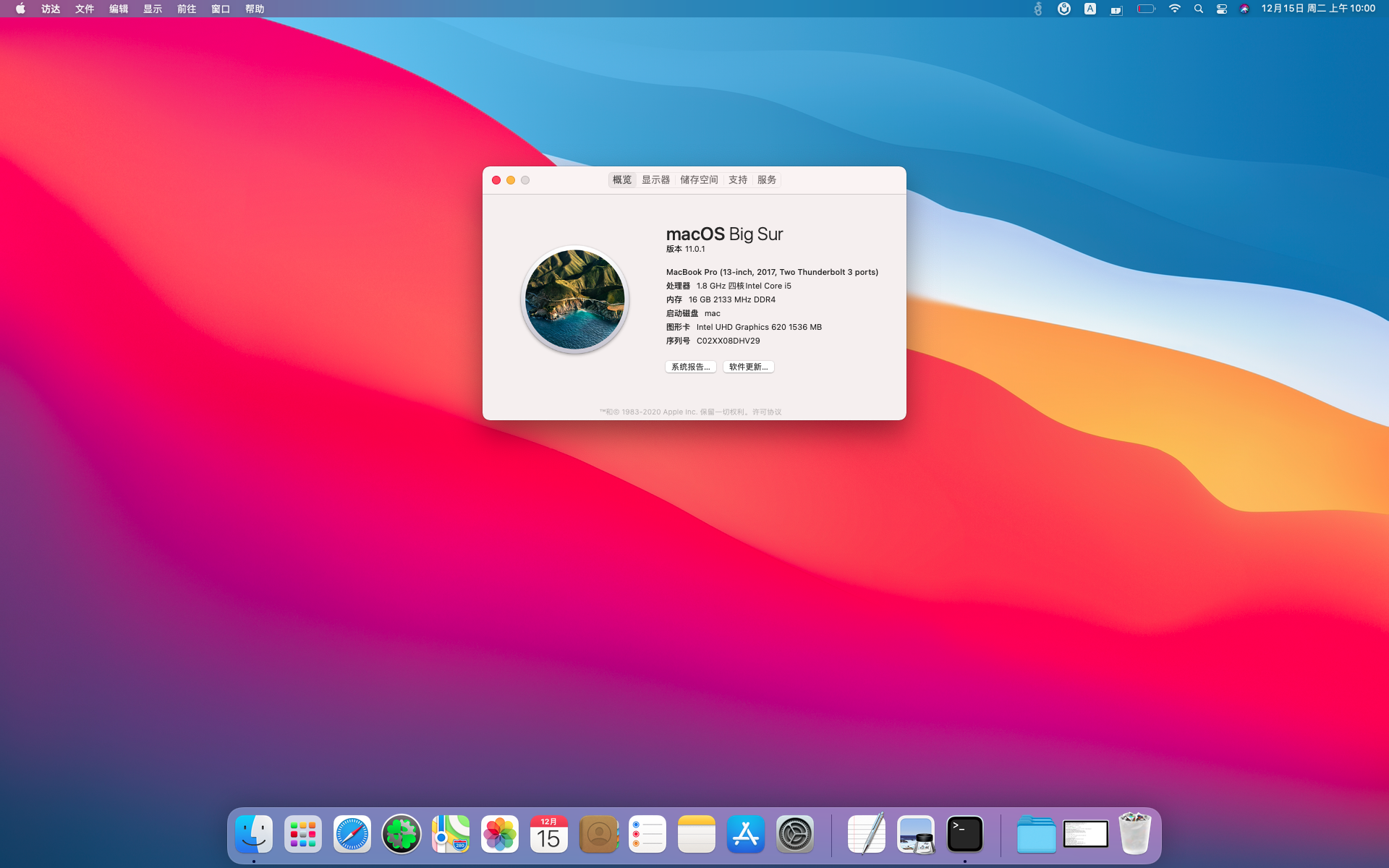Click the Trash icon in Dock
1389x868 pixels.
pos(1134,835)
